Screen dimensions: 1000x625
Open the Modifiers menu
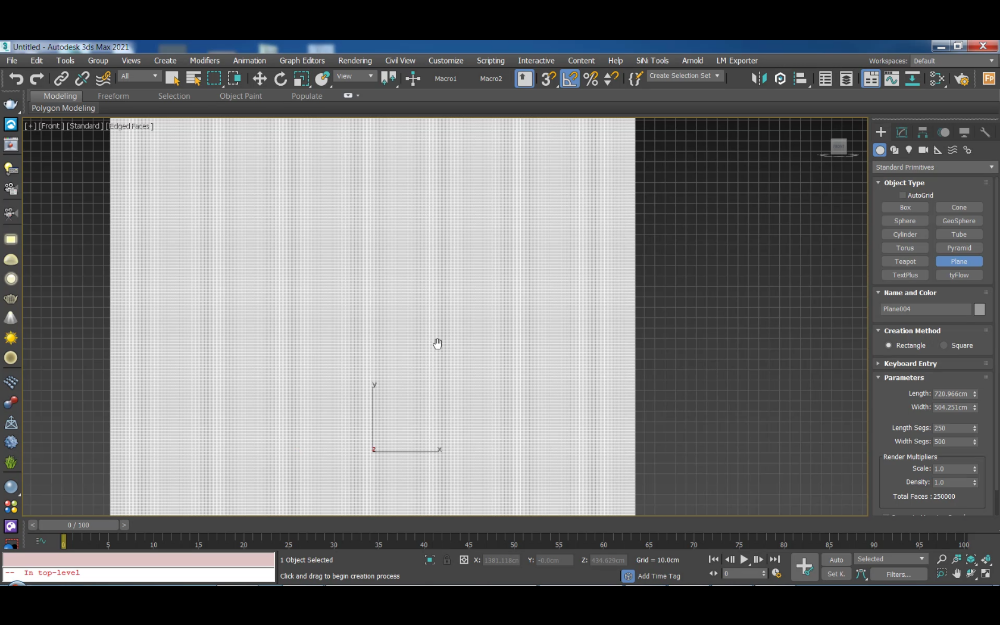pos(204,60)
